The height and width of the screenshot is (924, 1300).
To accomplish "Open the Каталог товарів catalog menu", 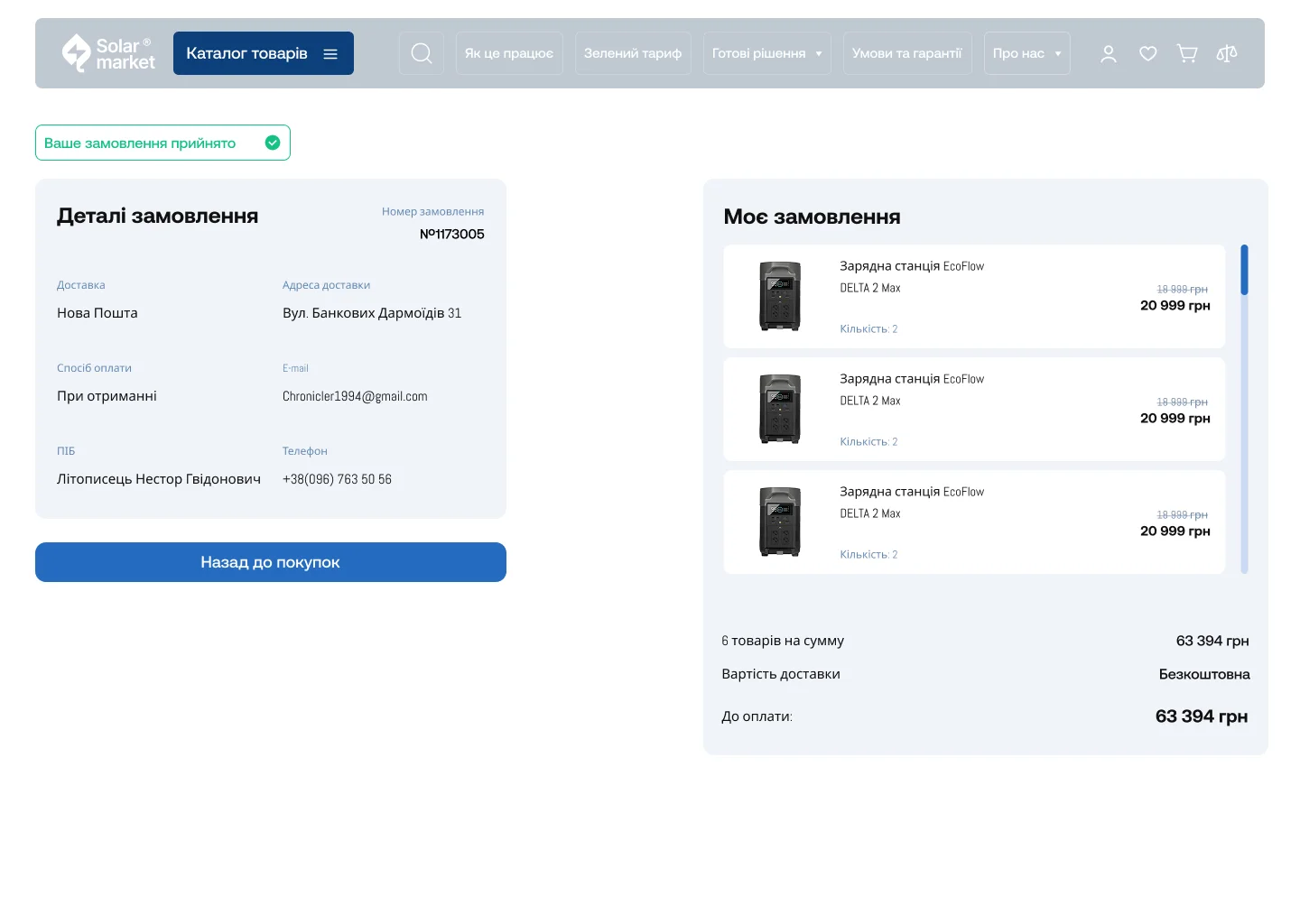I will [264, 53].
